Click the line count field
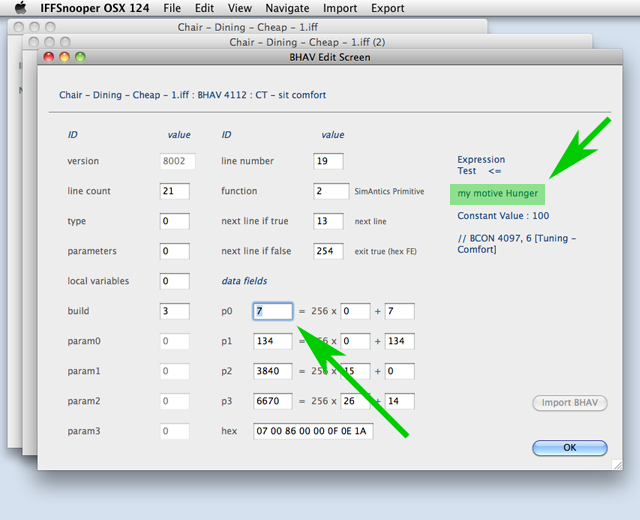Viewport: 640px width, 520px height. coord(174,191)
